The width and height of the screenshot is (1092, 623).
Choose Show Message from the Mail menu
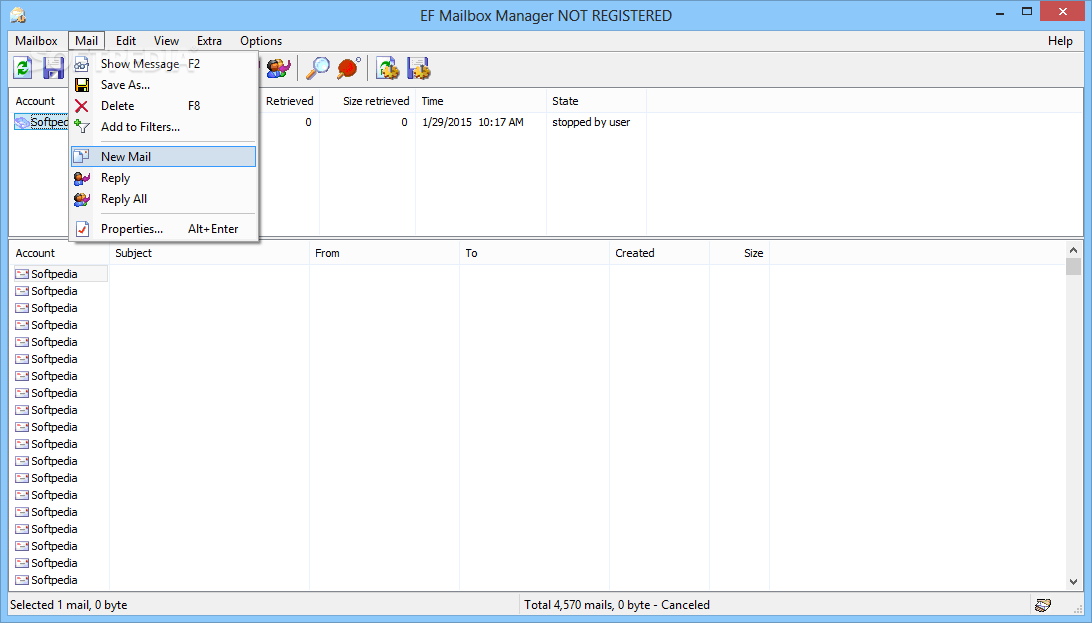164,64
